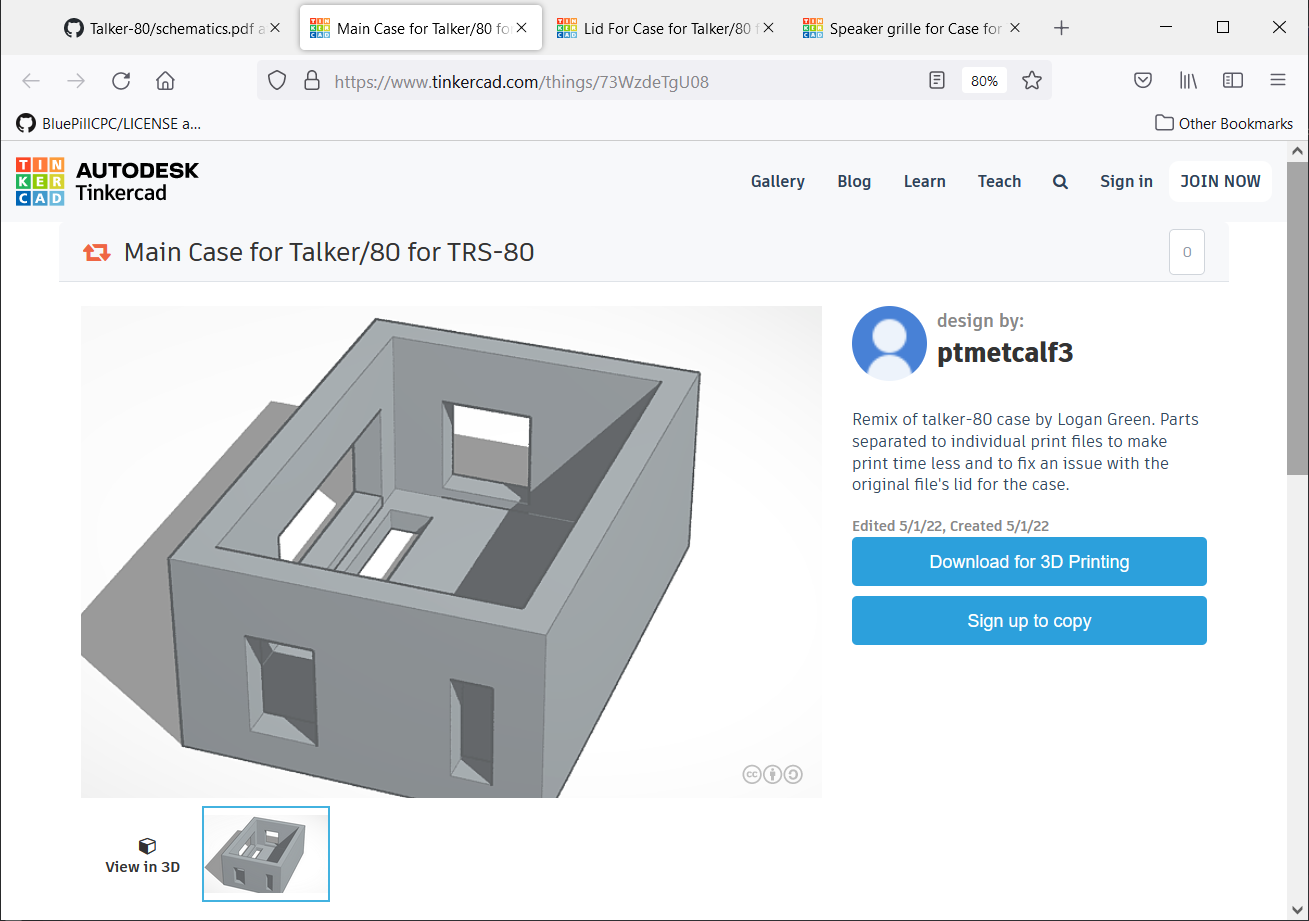Screen dimensions: 1309x921
Task: Click the Autodesk Tinkercad logo
Action: point(107,181)
